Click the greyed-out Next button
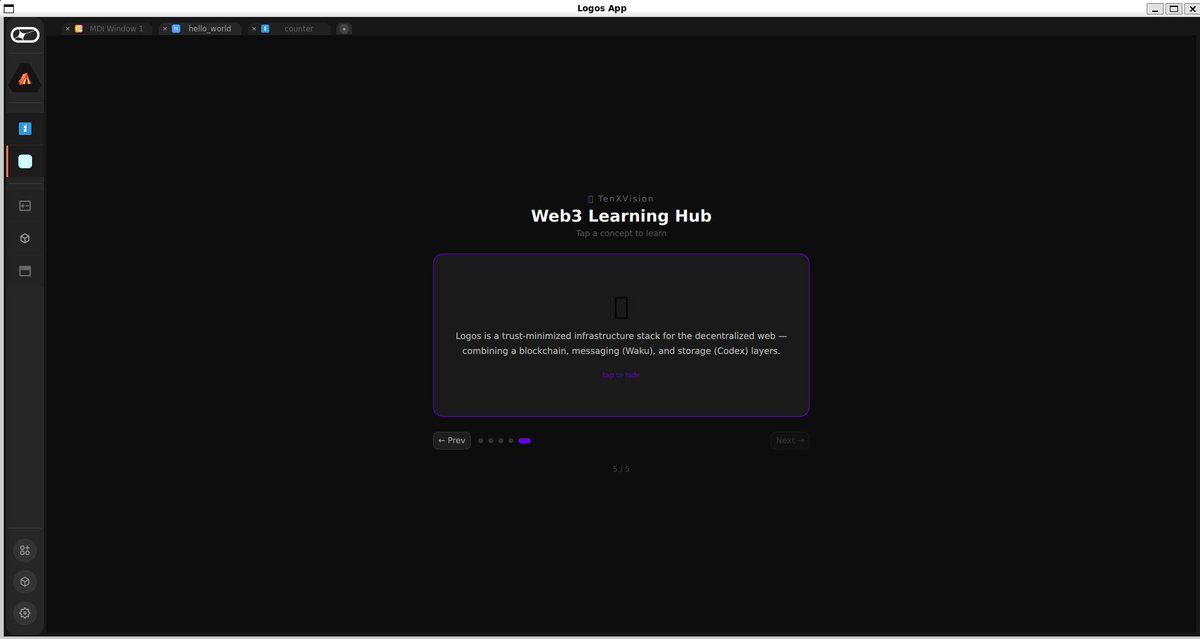Viewport: 1200px width, 639px height. [790, 440]
